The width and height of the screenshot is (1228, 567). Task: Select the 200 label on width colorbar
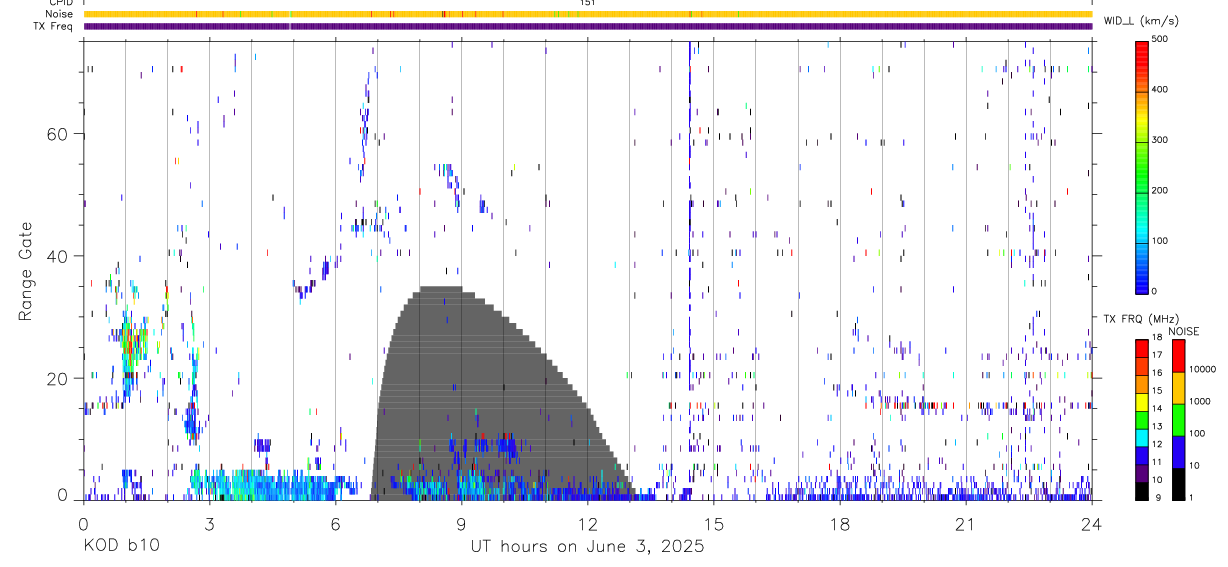[x=1161, y=190]
